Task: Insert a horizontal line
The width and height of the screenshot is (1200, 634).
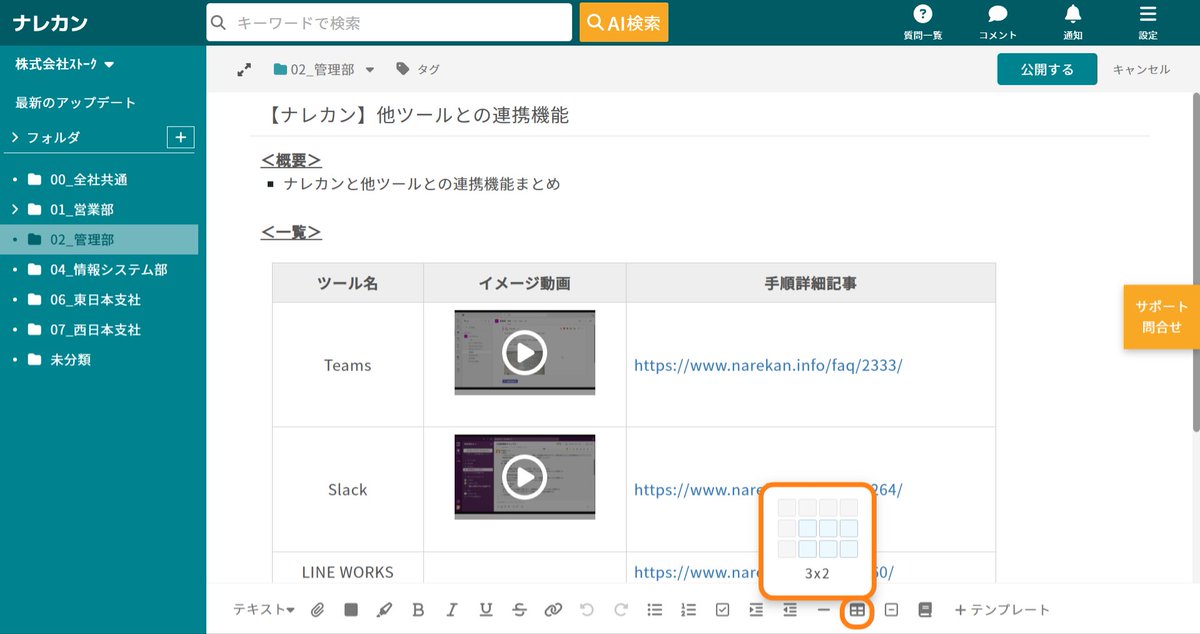Action: (x=823, y=609)
